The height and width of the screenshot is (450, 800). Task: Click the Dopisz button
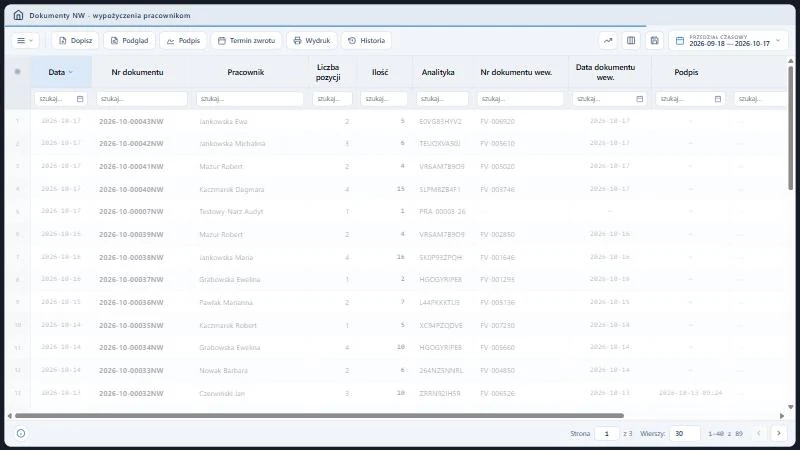tap(75, 40)
